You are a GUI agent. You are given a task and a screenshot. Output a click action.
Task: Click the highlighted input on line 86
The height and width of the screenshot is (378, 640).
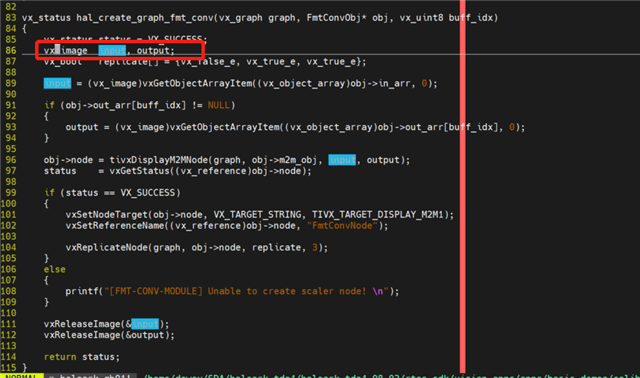[x=112, y=51]
